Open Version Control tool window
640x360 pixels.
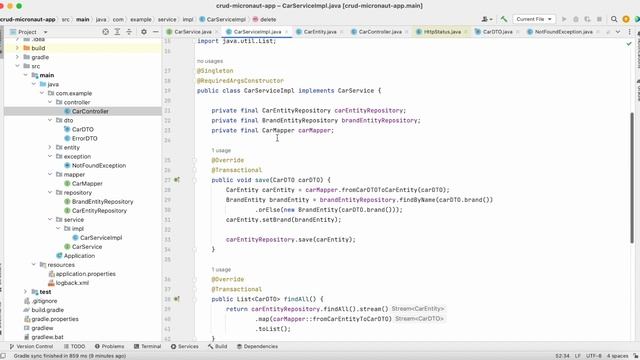click(x=31, y=347)
